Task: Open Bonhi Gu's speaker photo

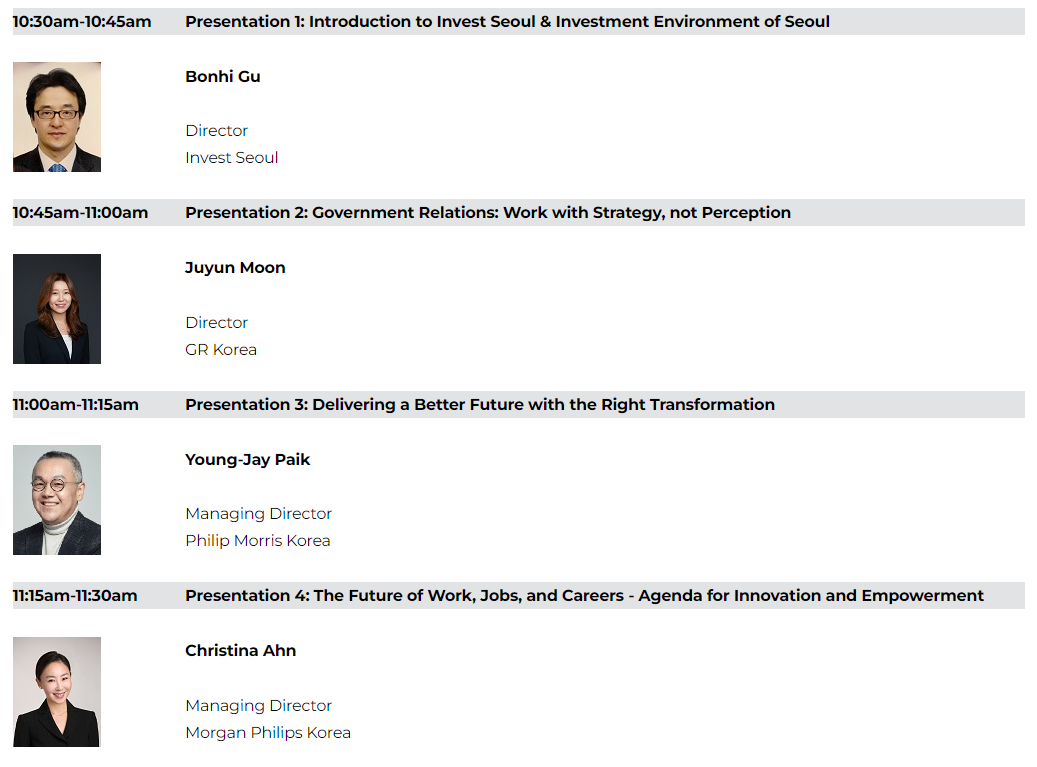Action: 57,117
